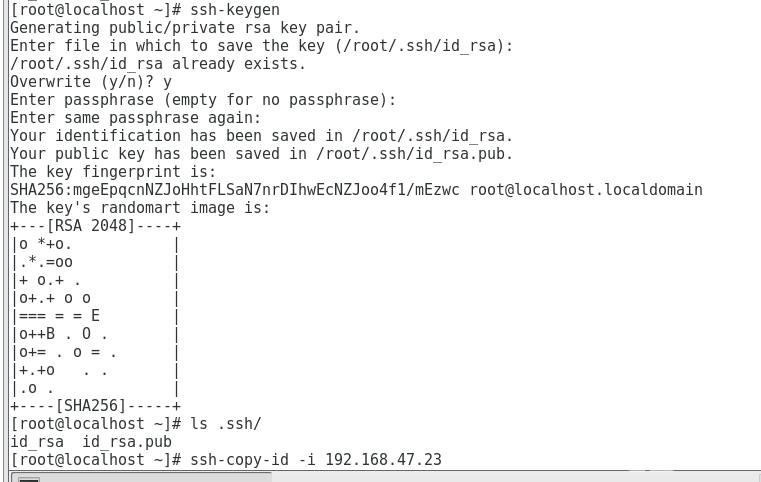Click the 'Generating public/private rsa key pair' line
Viewport: 761px width, 482px height.
[x=185, y=28]
